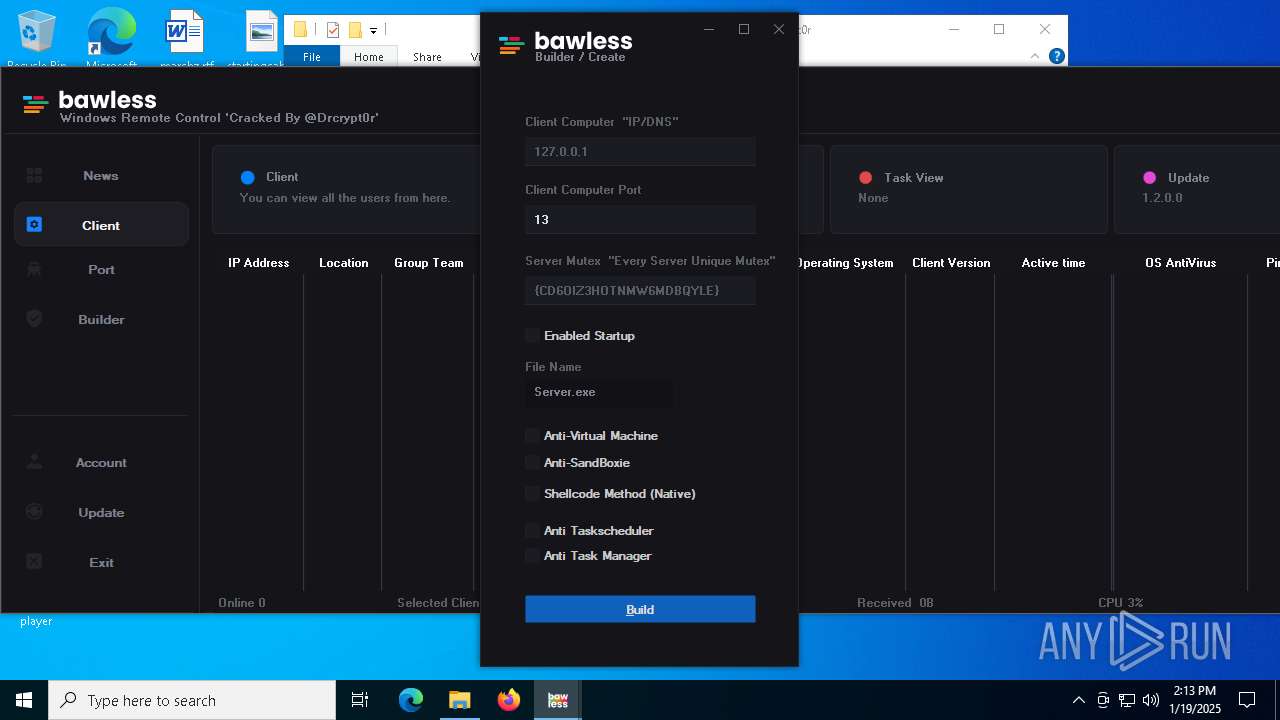The width and height of the screenshot is (1280, 720).
Task: Click the magenta Update card dot
Action: [x=1150, y=178]
